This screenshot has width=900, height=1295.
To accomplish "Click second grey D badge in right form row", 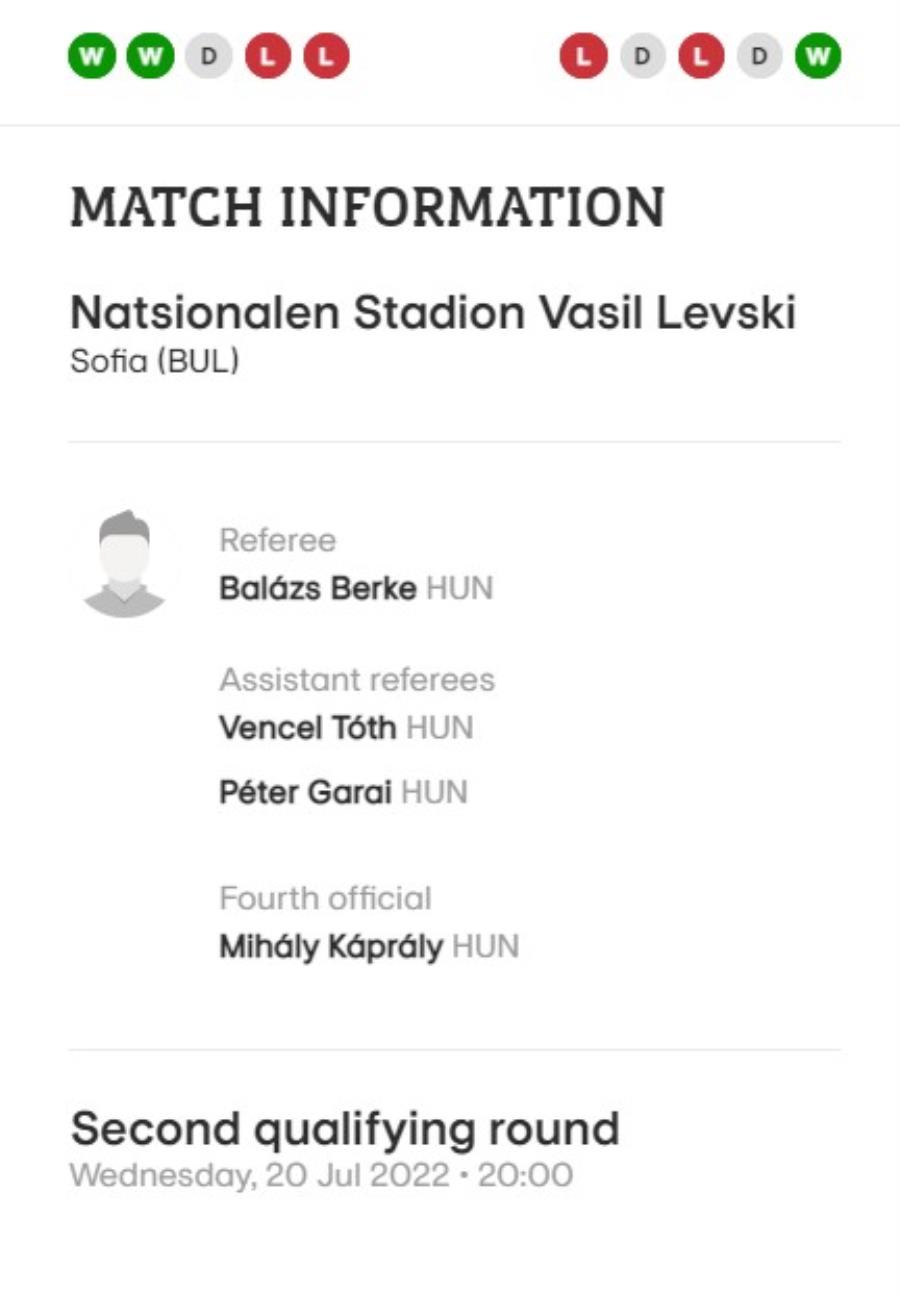I will coord(760,56).
